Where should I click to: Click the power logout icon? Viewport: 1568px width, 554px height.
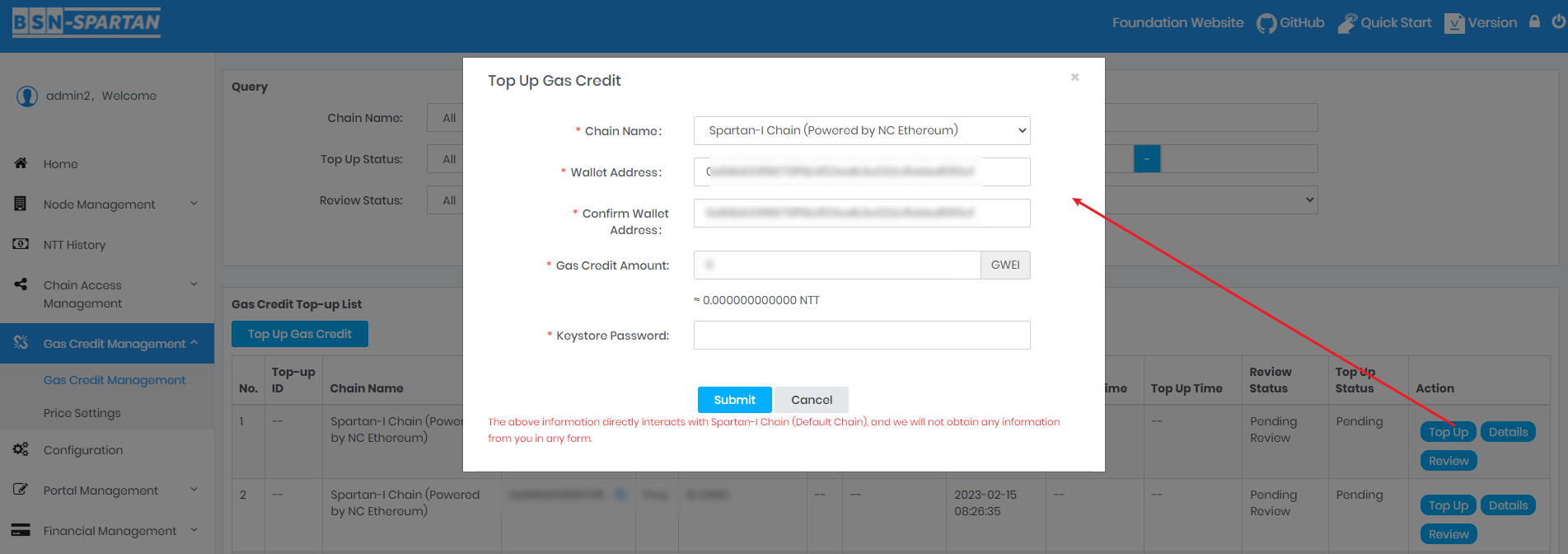pos(1558,22)
